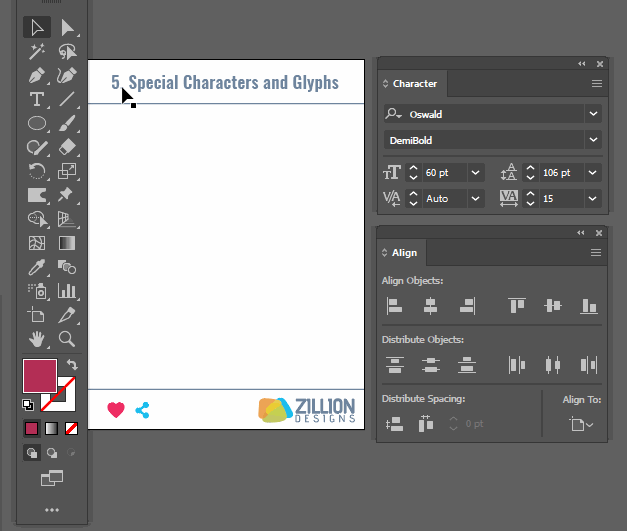Viewport: 627px width, 531px height.
Task: Select the Direct Selection tool
Action: pos(67,28)
